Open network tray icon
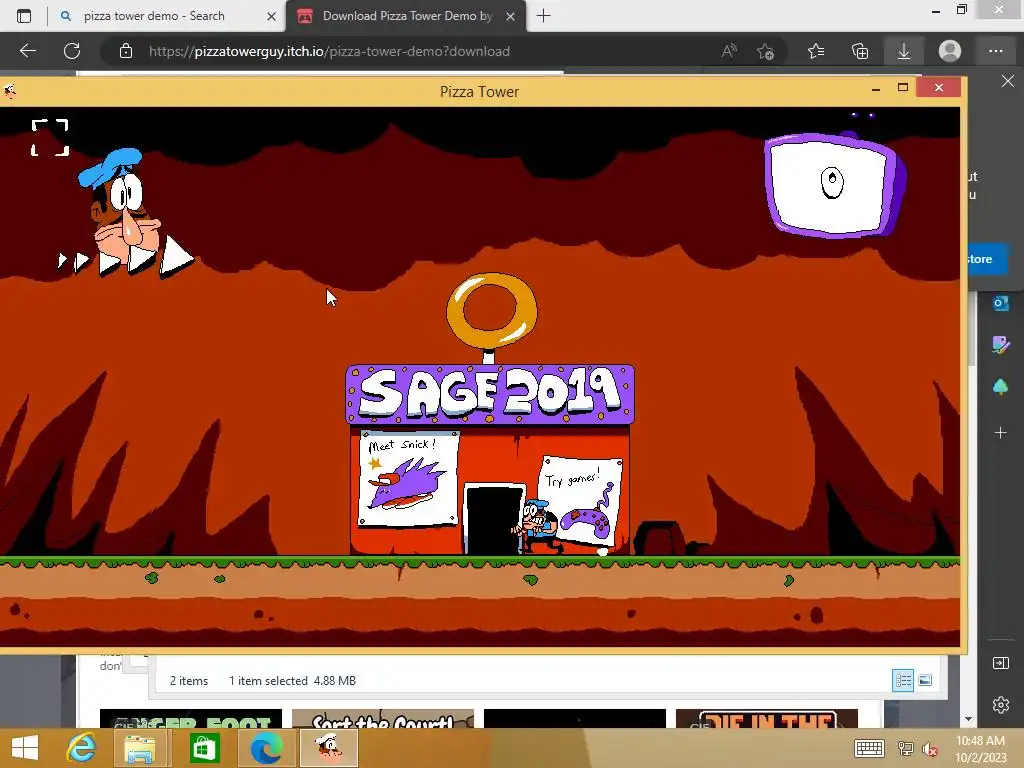Screen dimensions: 1024x768 click(905, 748)
